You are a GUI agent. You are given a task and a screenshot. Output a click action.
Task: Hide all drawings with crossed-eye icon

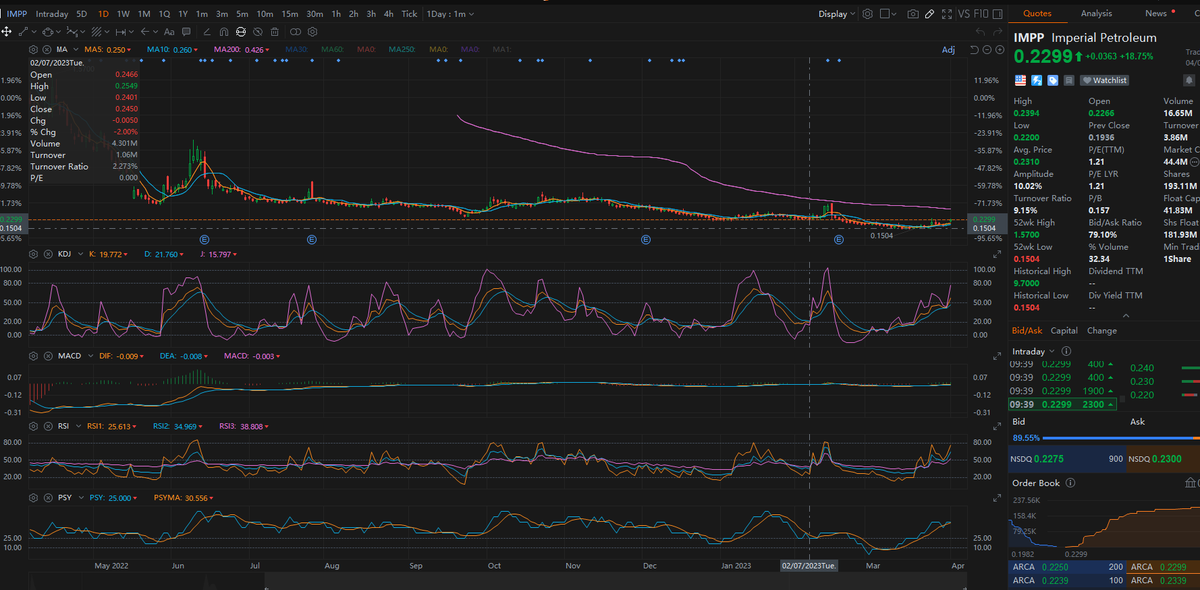click(x=257, y=32)
